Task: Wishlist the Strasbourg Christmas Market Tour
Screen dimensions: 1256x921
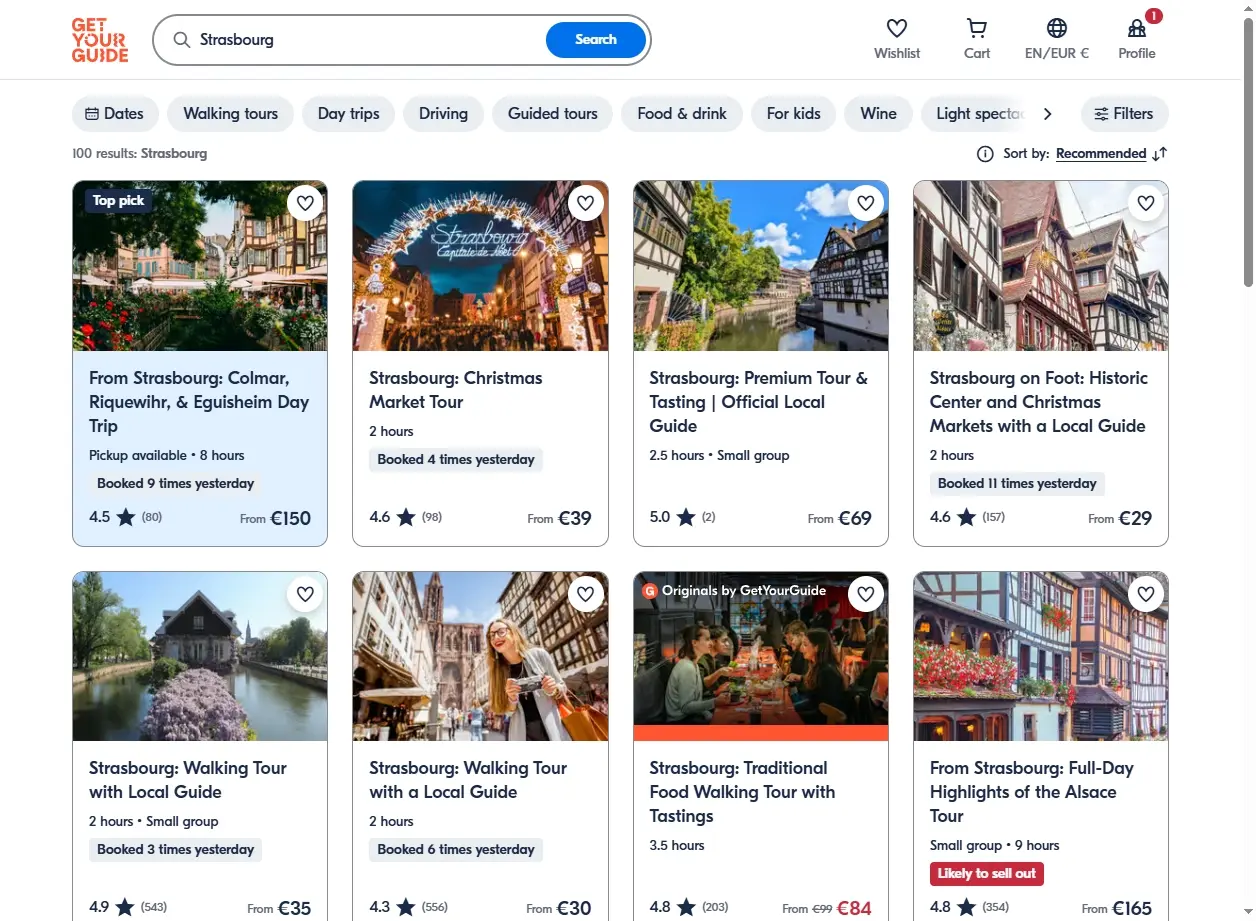Action: (x=586, y=203)
